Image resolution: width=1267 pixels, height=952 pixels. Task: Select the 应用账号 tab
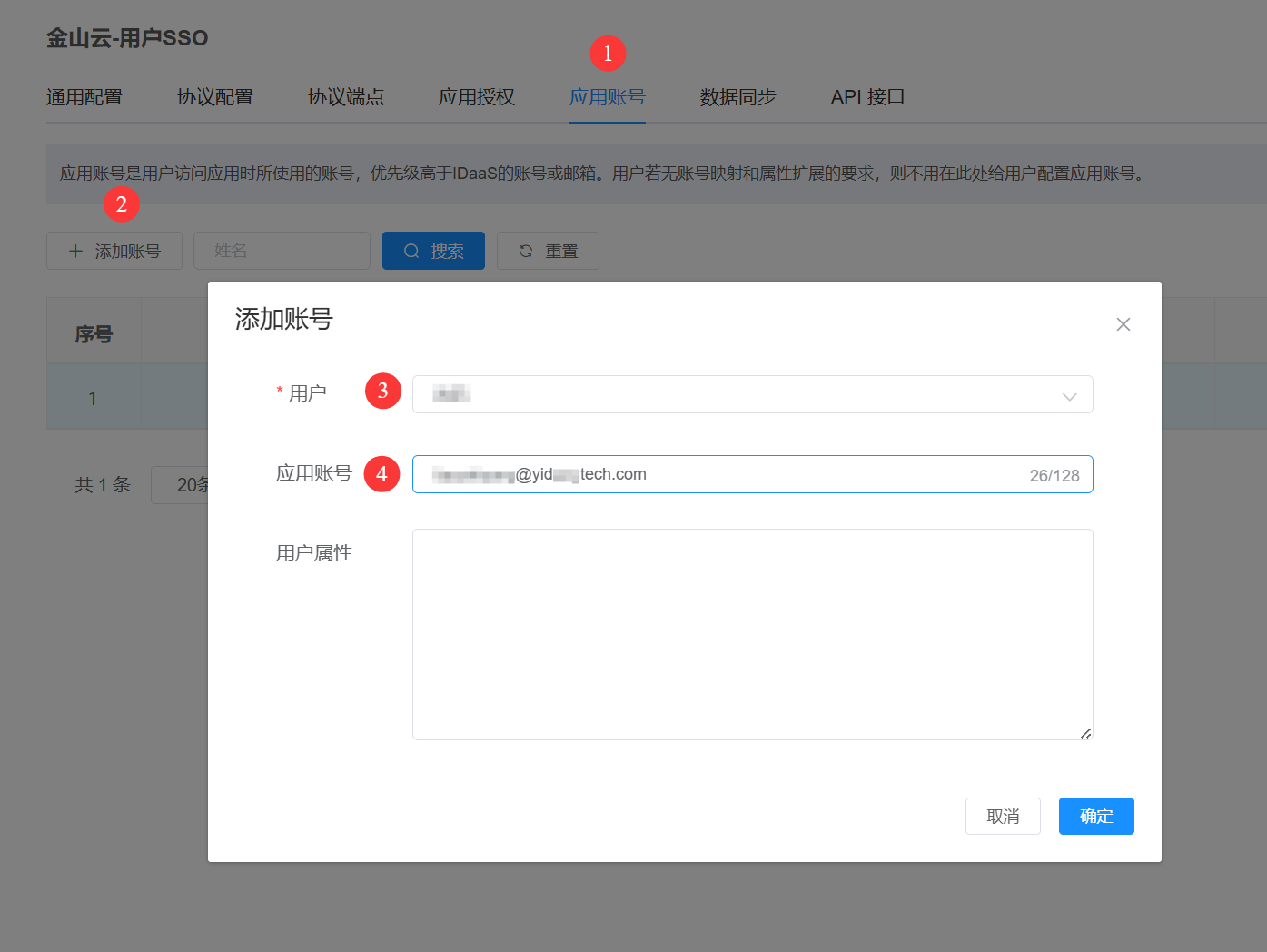click(x=608, y=97)
